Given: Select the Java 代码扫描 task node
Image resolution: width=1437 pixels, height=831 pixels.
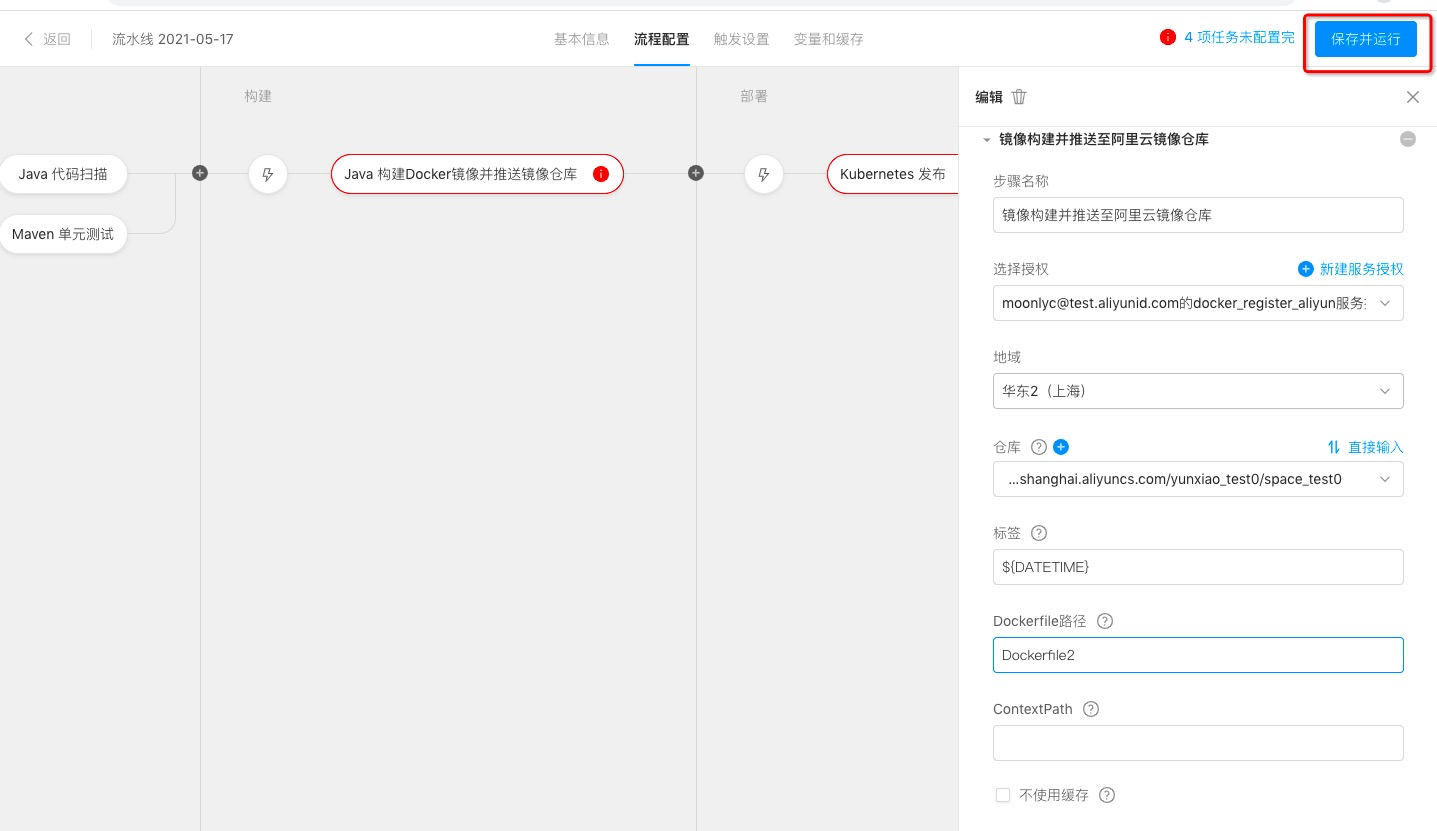Looking at the screenshot, I should pyautogui.click(x=63, y=174).
